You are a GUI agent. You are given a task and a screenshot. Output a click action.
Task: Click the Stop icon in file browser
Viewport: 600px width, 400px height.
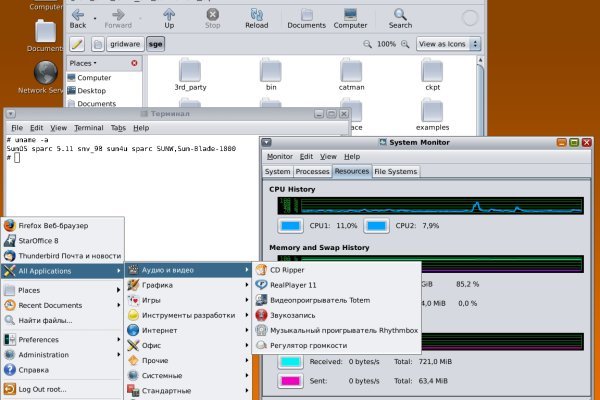(213, 17)
